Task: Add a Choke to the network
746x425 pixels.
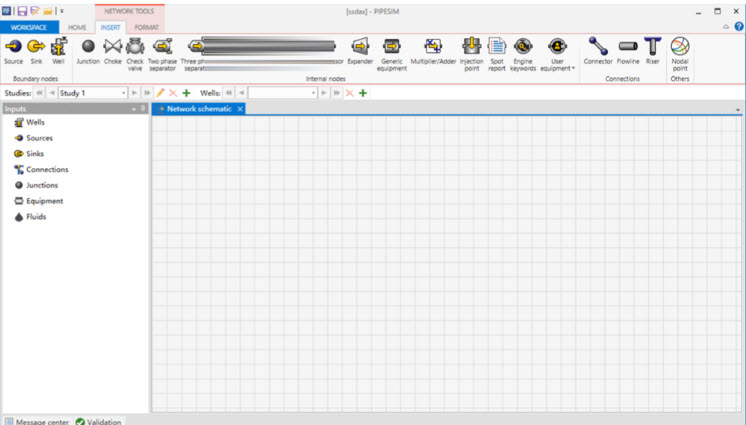Action: [x=112, y=50]
